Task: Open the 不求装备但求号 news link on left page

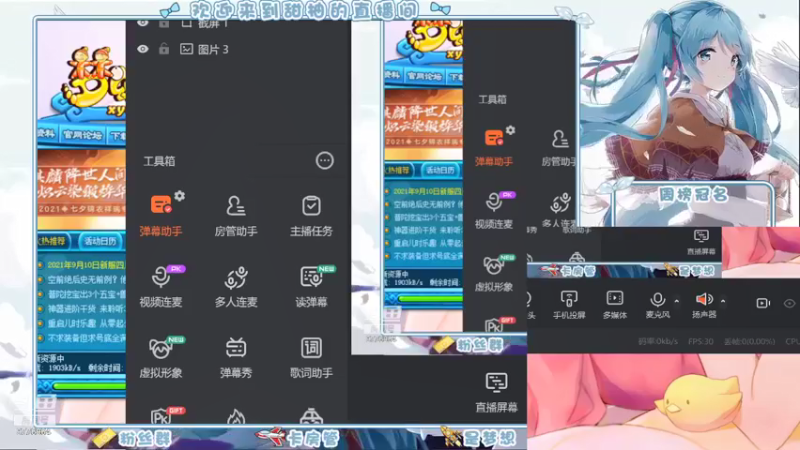Action: coord(85,338)
